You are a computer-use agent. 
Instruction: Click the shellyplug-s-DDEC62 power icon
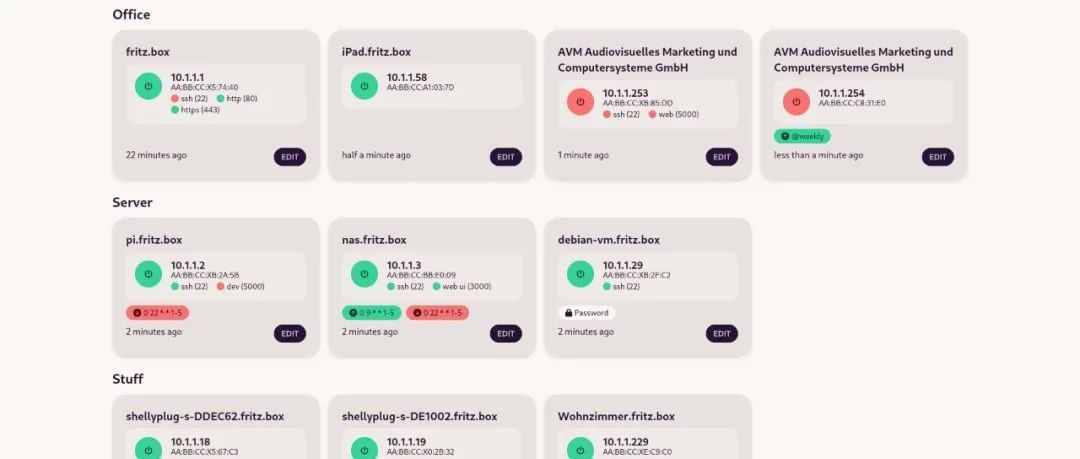click(x=148, y=449)
